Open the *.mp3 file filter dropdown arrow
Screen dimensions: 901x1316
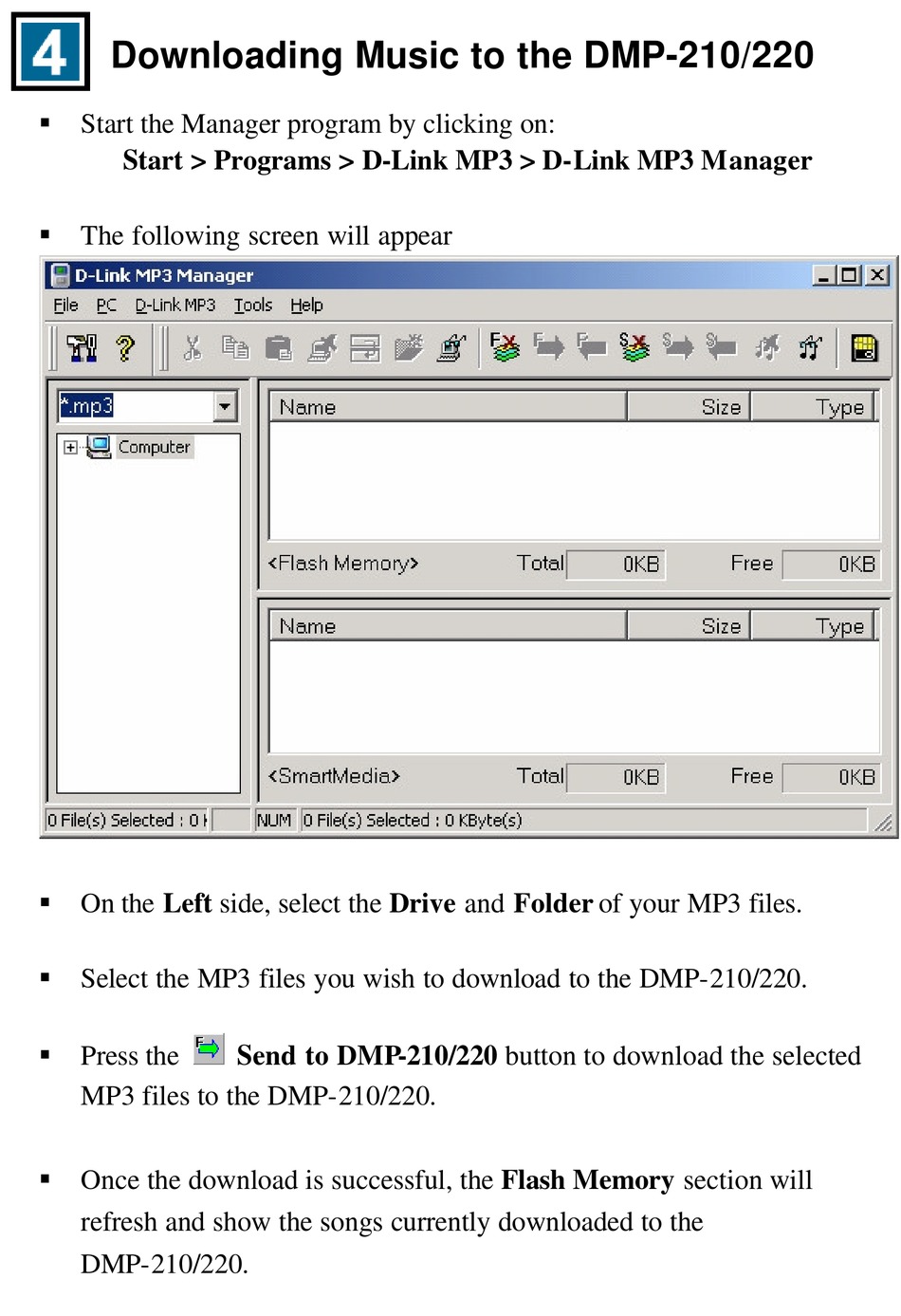pyautogui.click(x=225, y=407)
